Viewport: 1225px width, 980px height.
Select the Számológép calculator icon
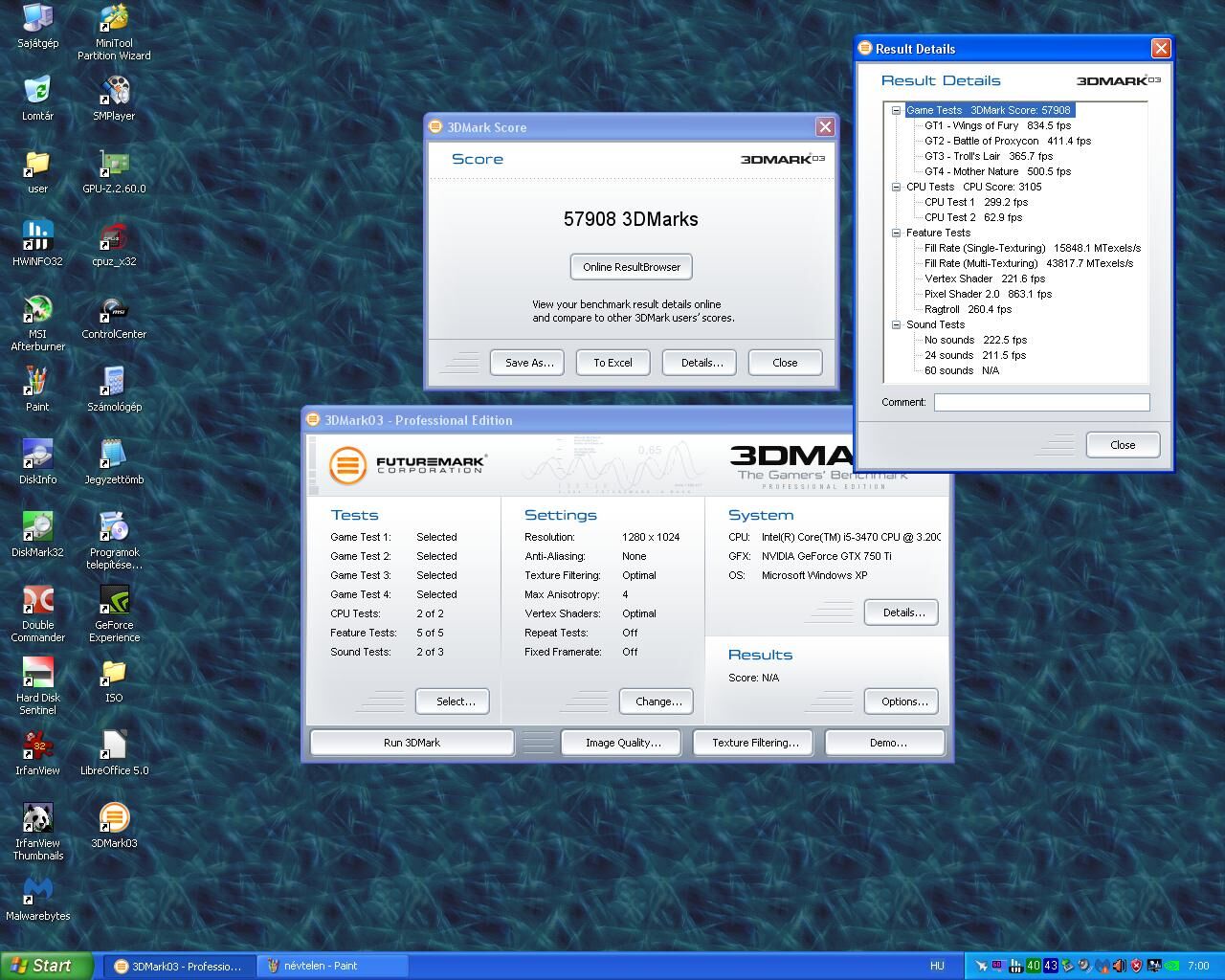[x=114, y=390]
